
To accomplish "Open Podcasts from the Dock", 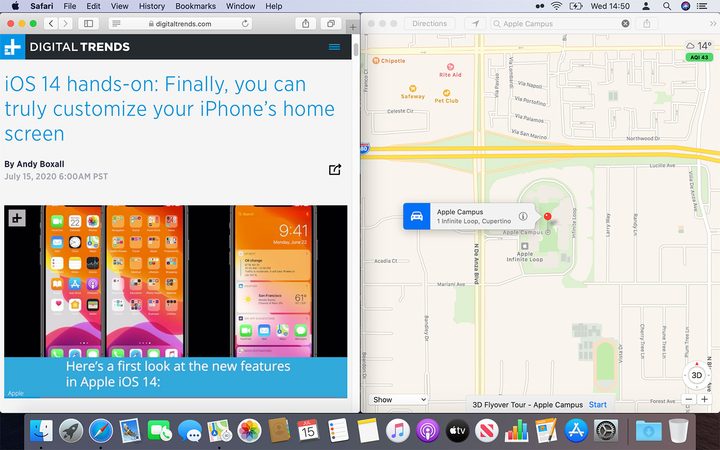I will tap(428, 431).
